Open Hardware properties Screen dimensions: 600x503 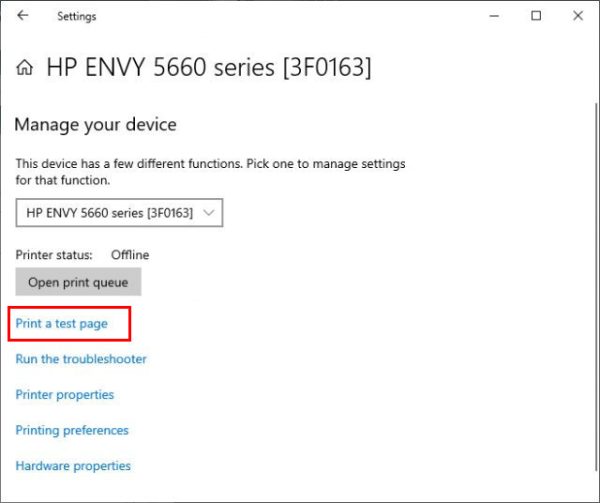73,466
